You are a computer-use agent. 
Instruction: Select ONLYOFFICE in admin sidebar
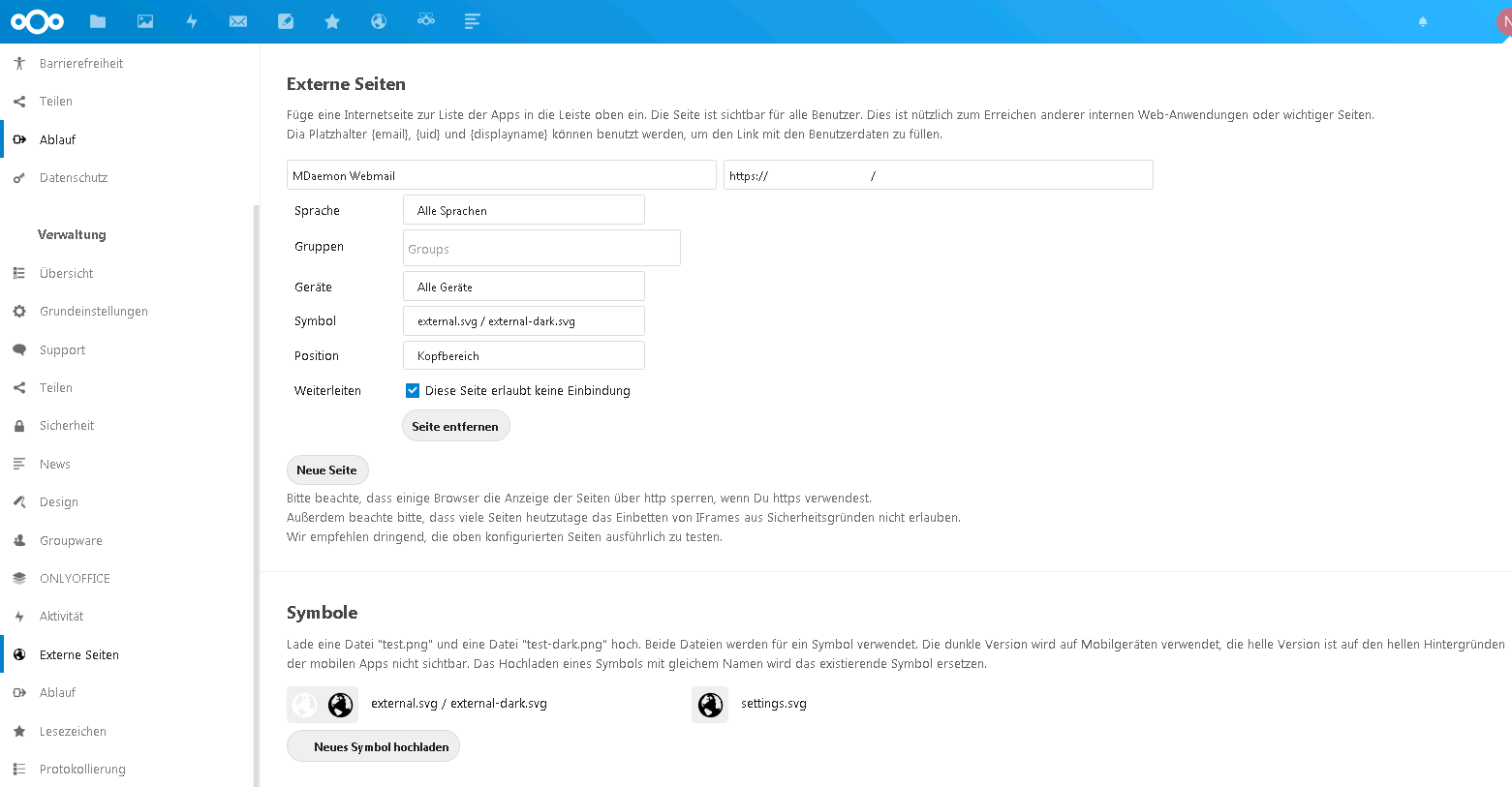click(75, 579)
